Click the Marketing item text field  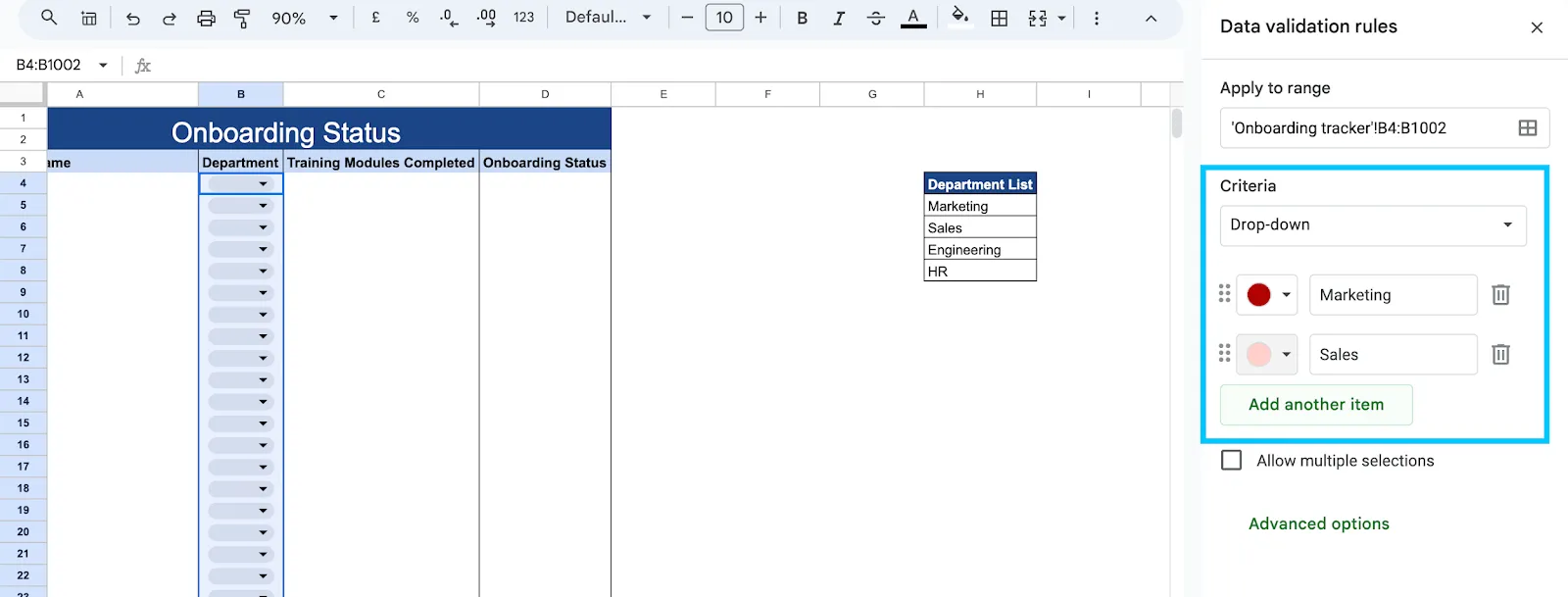[x=1393, y=294]
